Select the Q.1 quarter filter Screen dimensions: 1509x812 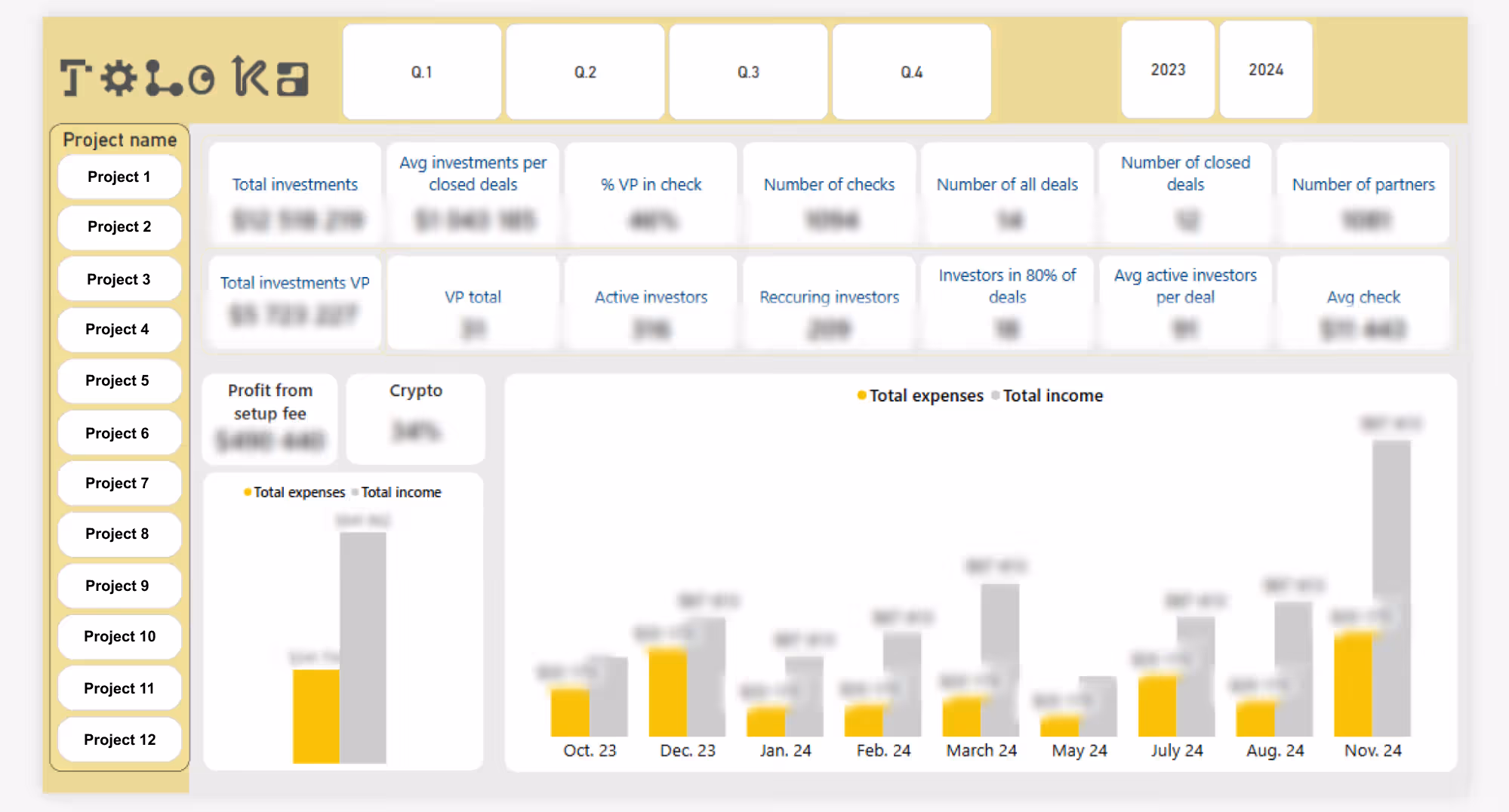point(421,72)
